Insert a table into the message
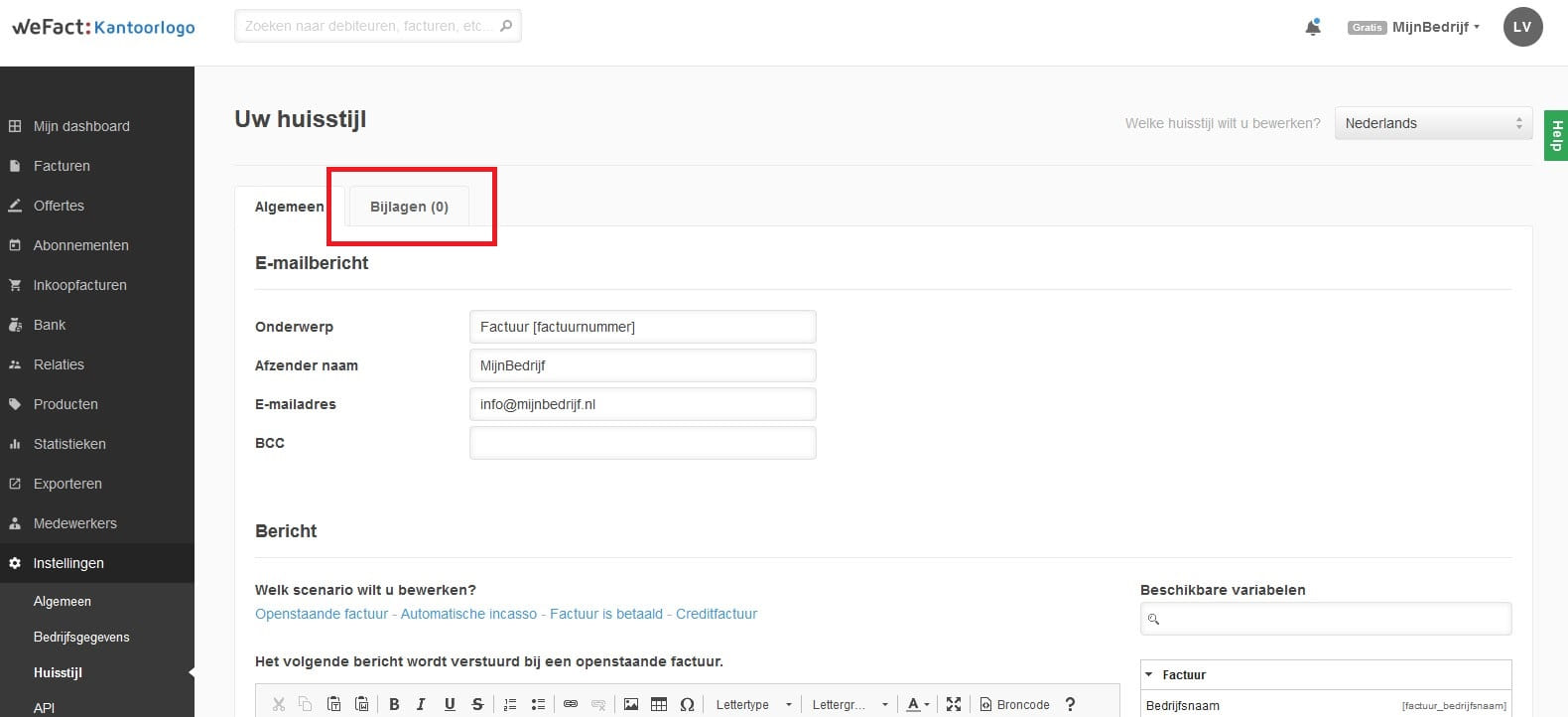Image resolution: width=1568 pixels, height=717 pixels. pos(659,704)
